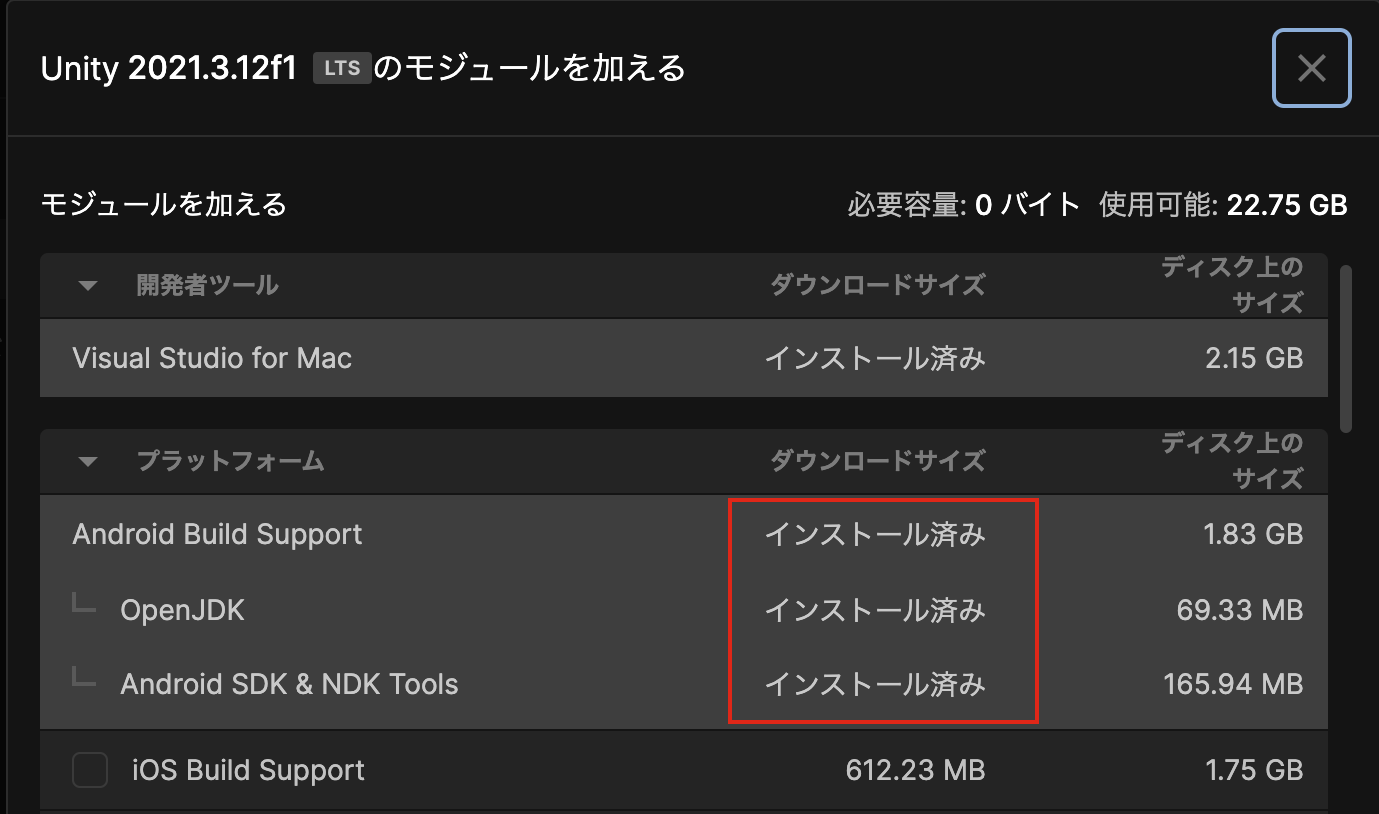
Task: Click インストール済み status for Android Build Support
Action: [875, 534]
